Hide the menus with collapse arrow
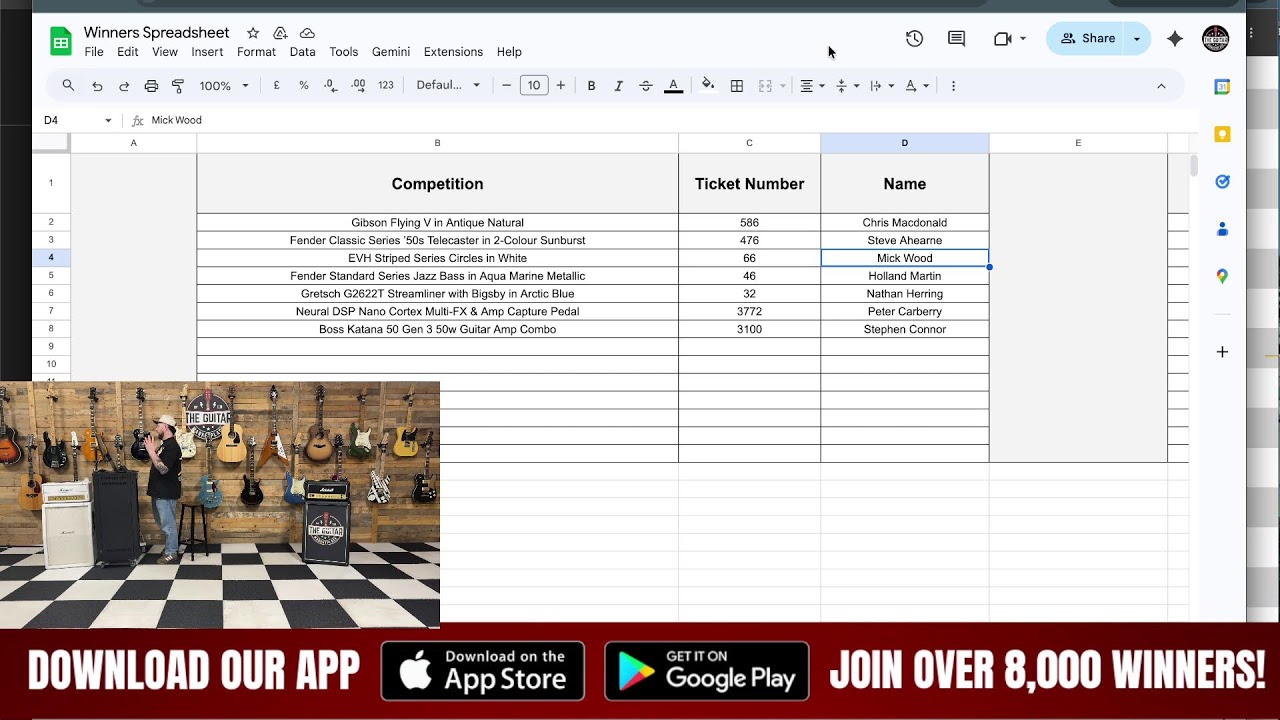This screenshot has width=1280, height=720. [1161, 86]
